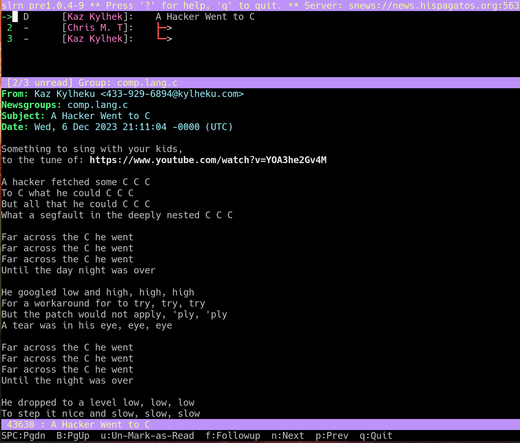Click the '43630 : A Hacker Went to C' status bar
Viewport: 520px width, 443px height.
click(x=260, y=424)
